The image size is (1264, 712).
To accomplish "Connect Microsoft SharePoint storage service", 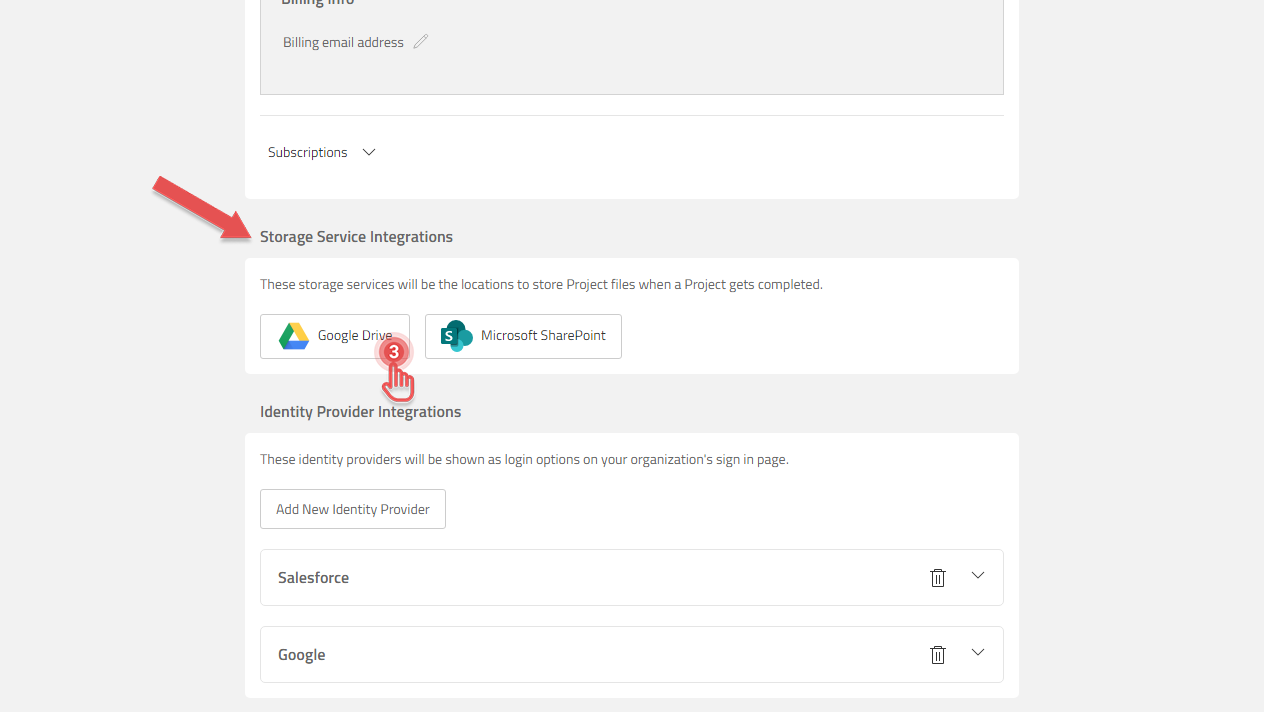I will pos(523,336).
